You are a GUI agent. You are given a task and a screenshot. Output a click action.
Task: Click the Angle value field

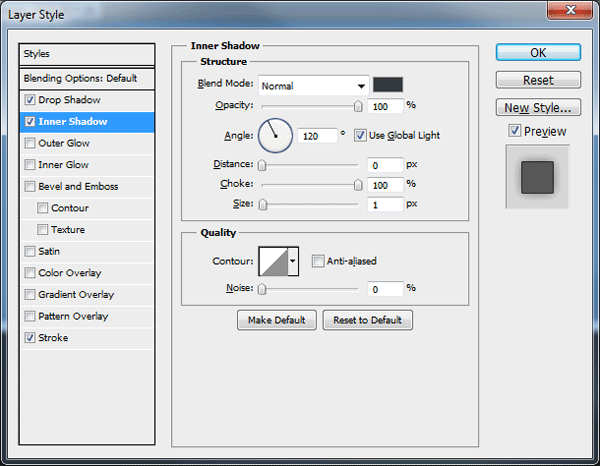tap(318, 136)
